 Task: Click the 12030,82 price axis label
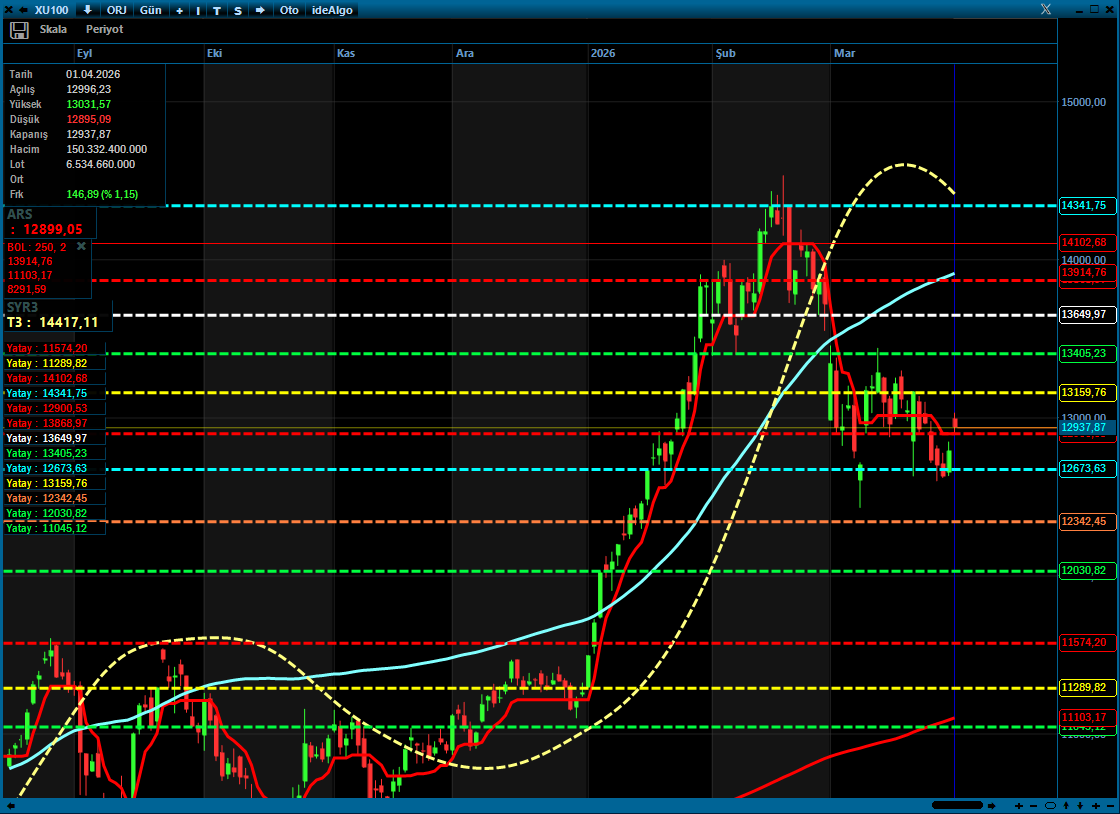point(1087,571)
